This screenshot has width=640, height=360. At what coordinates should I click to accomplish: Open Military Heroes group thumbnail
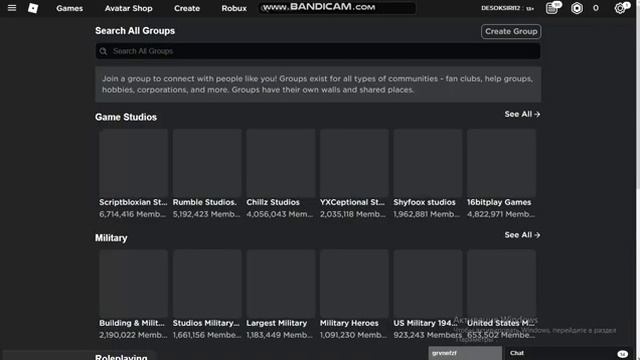point(354,284)
